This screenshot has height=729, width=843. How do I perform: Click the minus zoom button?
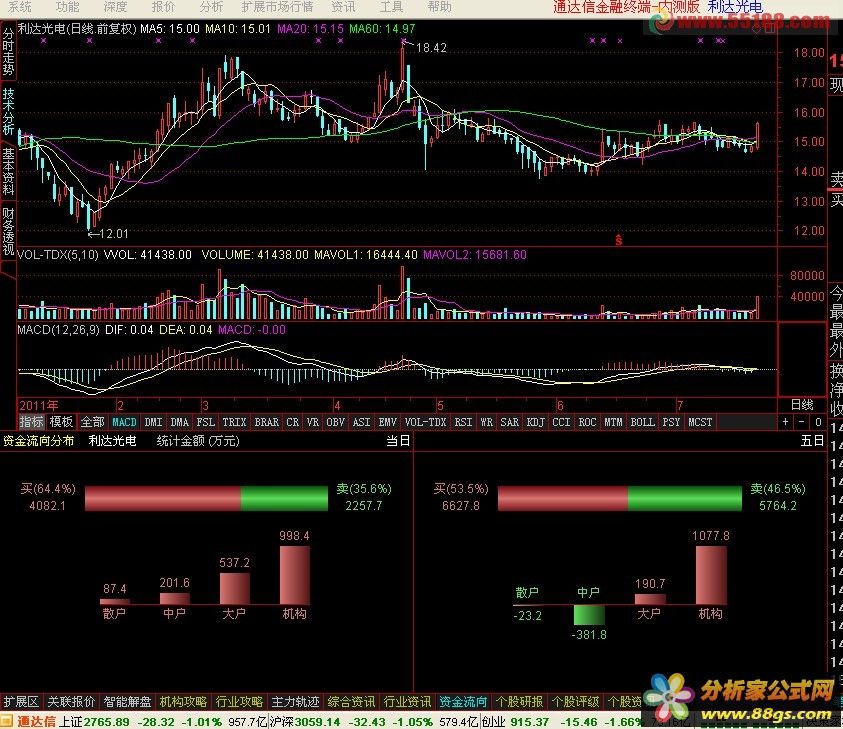pos(802,422)
